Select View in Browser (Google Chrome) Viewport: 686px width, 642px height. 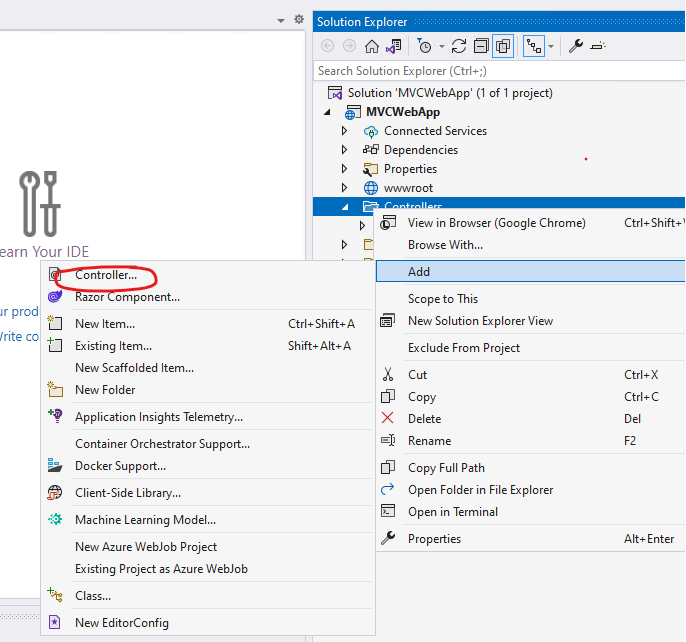point(497,223)
